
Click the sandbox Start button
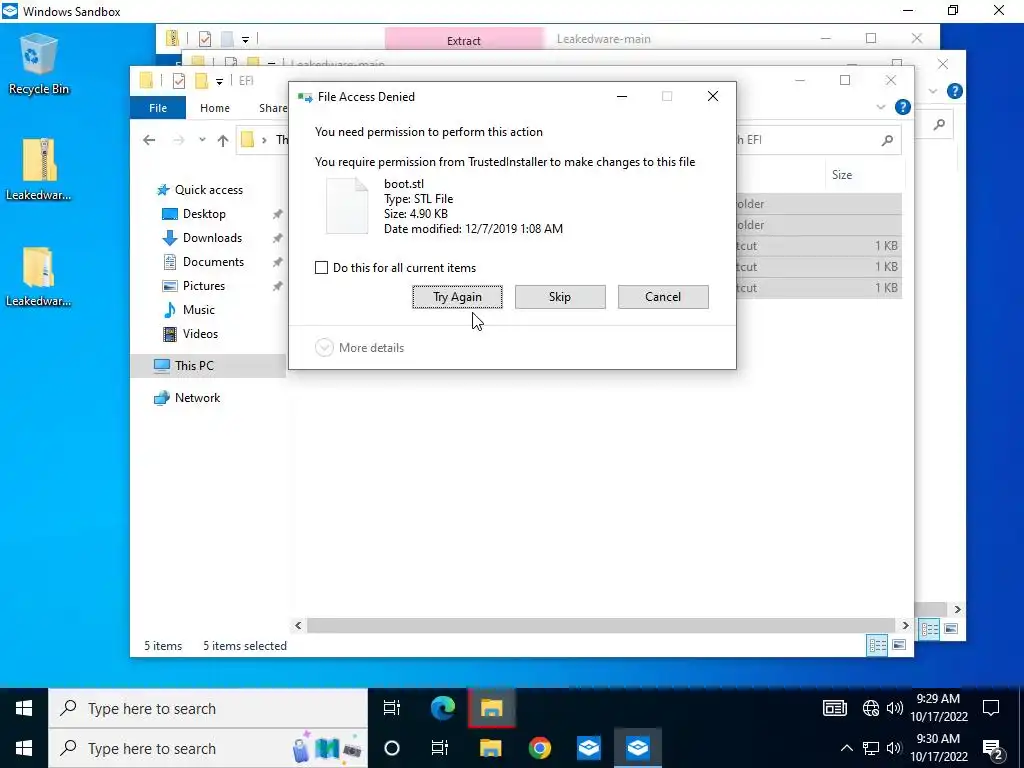24,708
